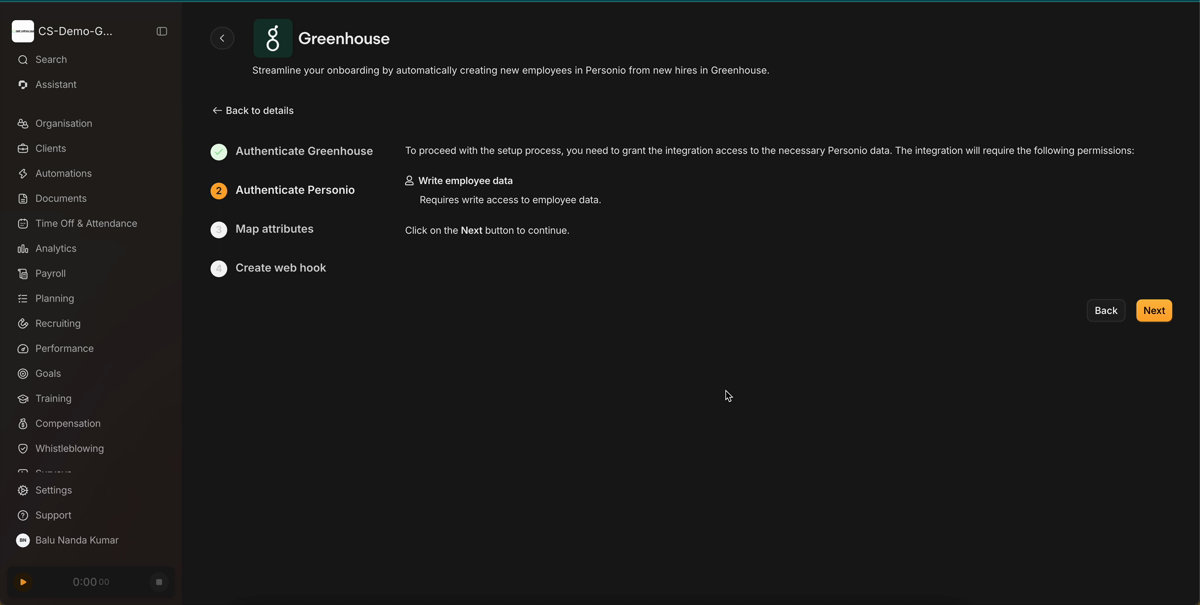
Task: Click the Planning list icon
Action: point(23,299)
